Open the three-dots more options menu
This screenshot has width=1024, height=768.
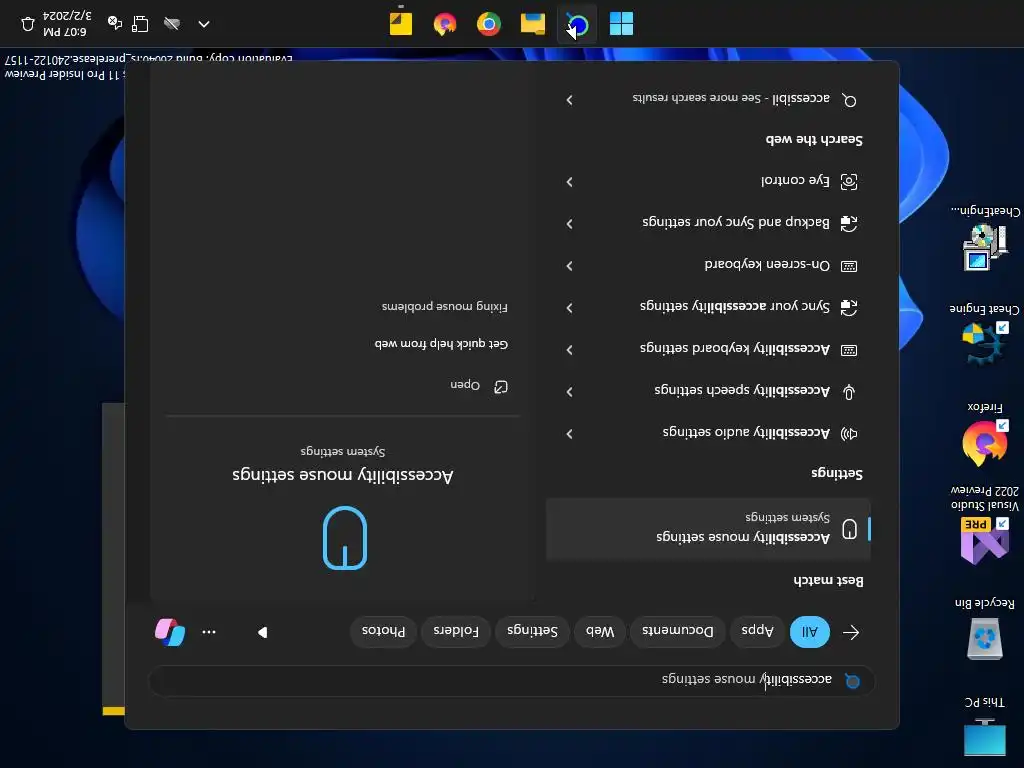click(x=209, y=632)
